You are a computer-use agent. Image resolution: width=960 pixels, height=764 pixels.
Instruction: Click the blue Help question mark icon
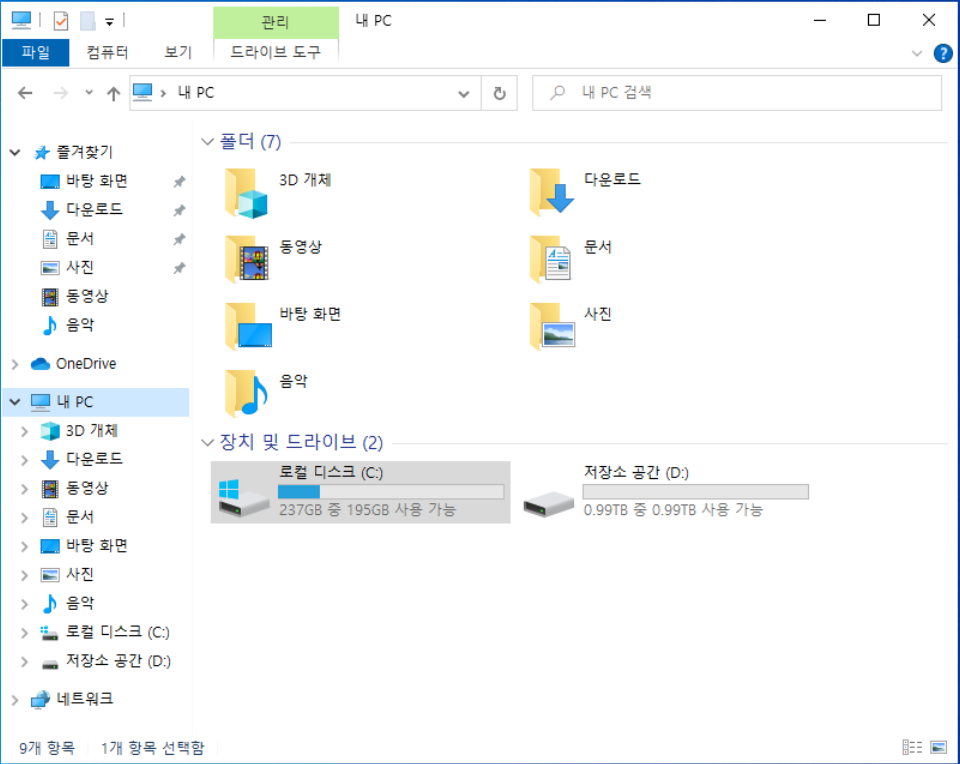(941, 53)
